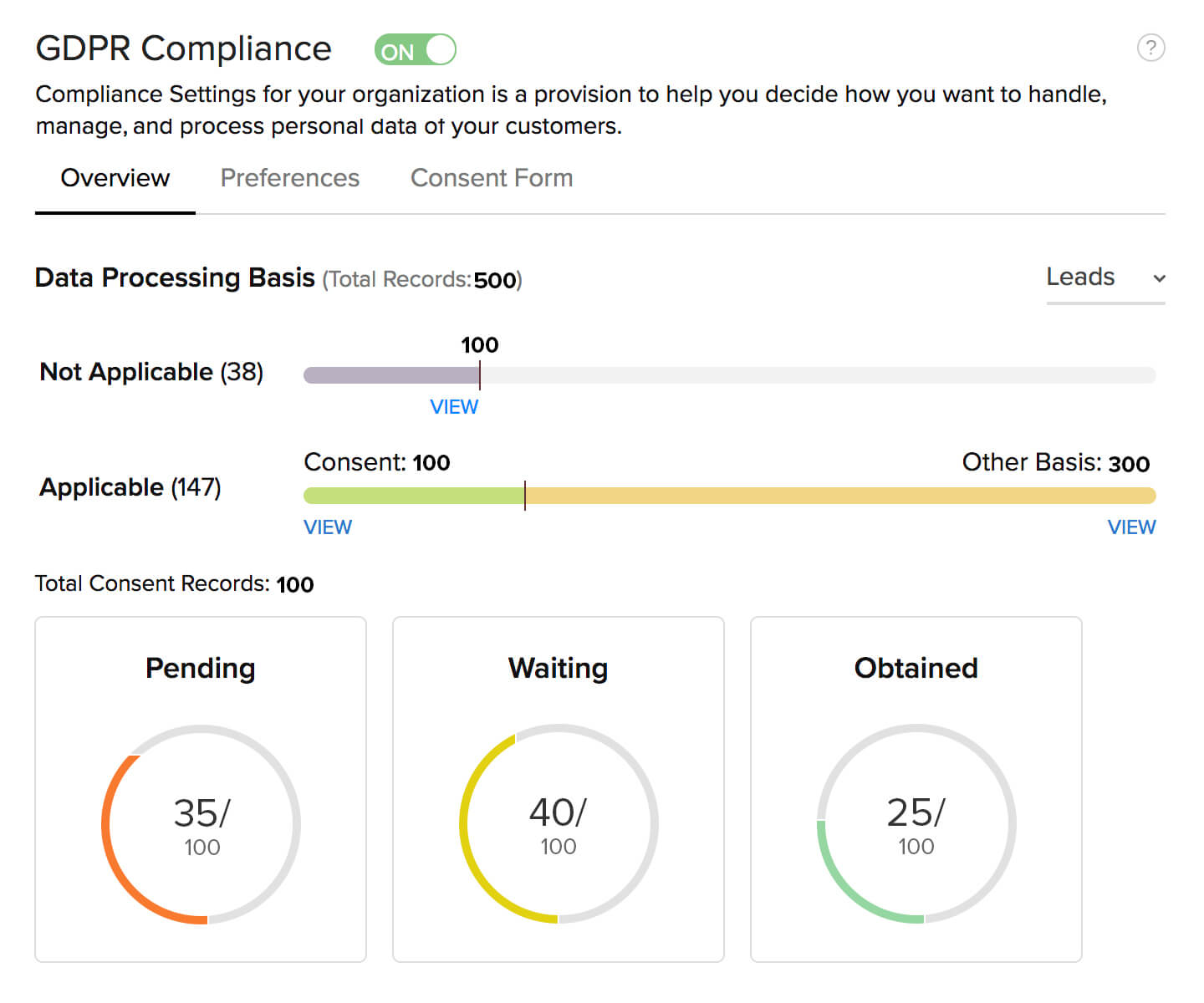Select the Obtained card title
The image size is (1204, 1003).
click(x=916, y=669)
